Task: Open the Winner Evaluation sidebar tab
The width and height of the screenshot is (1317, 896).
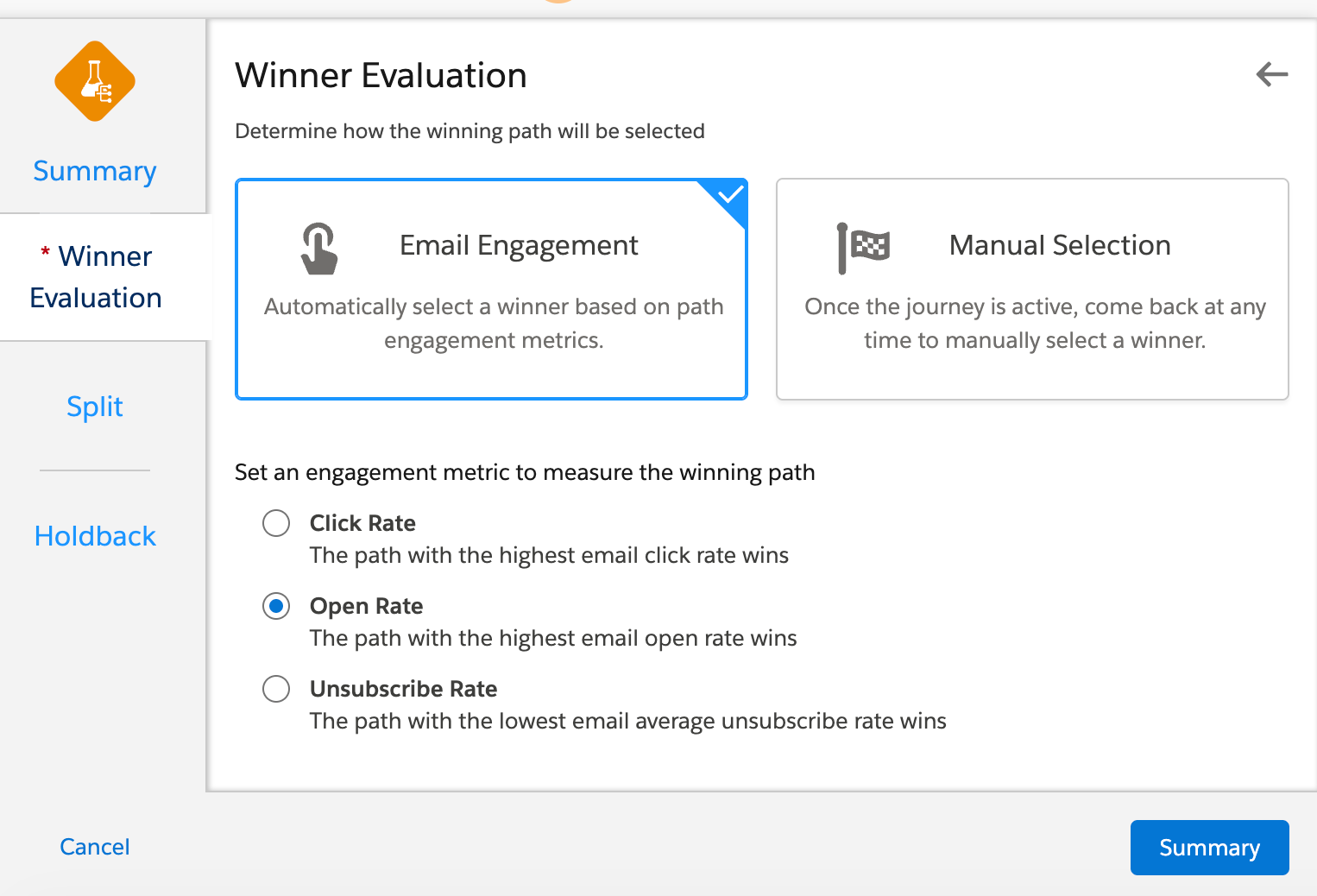Action: (96, 277)
